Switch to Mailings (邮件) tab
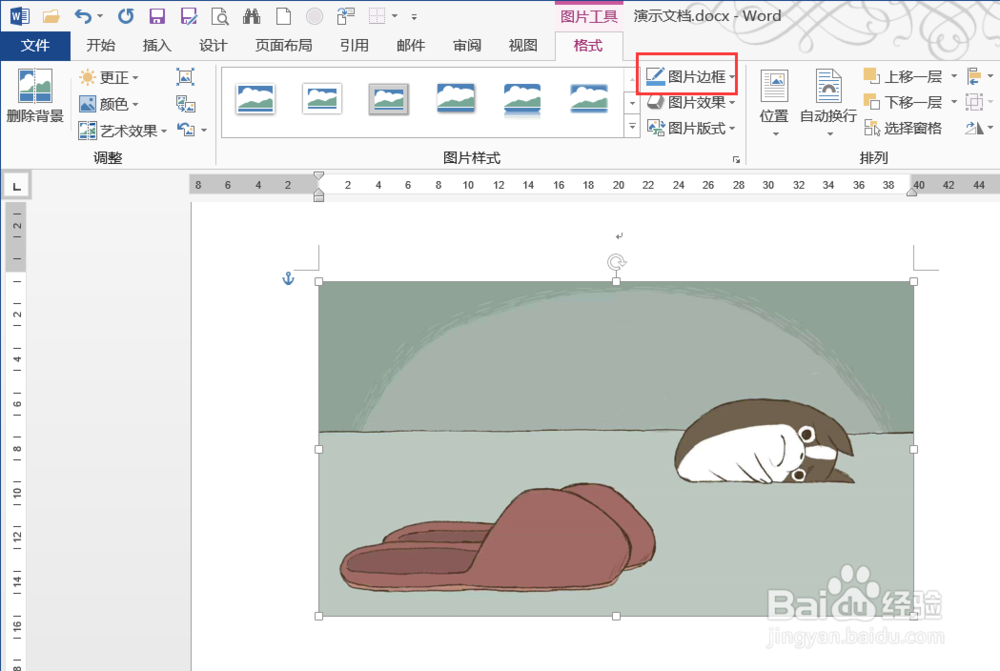 (411, 45)
